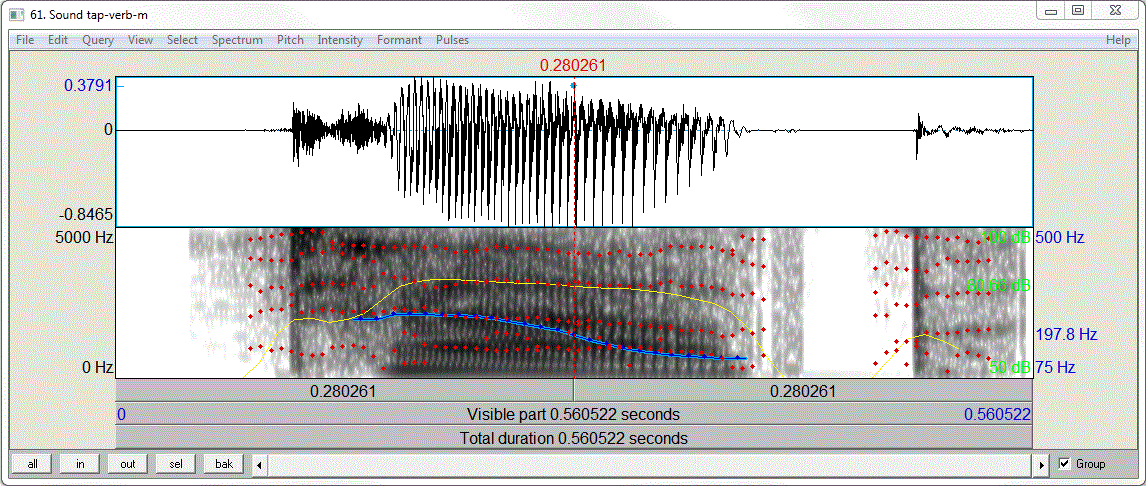Viewport: 1146px width, 486px height.
Task: Open the View menu
Action: tap(140, 40)
